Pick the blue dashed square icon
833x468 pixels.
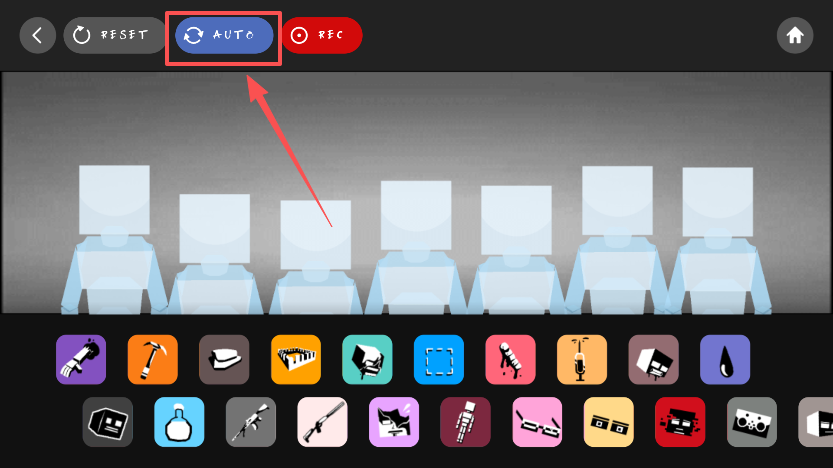(x=439, y=360)
